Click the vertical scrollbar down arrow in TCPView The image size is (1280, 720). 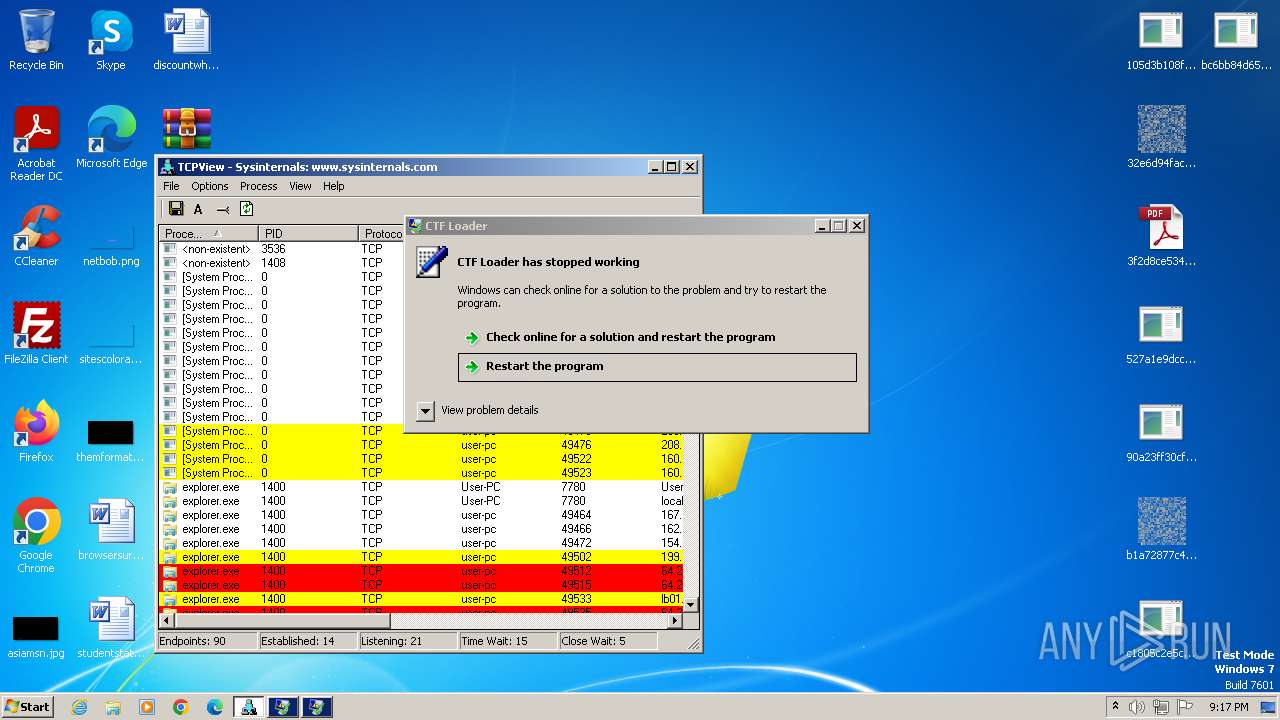coord(690,605)
